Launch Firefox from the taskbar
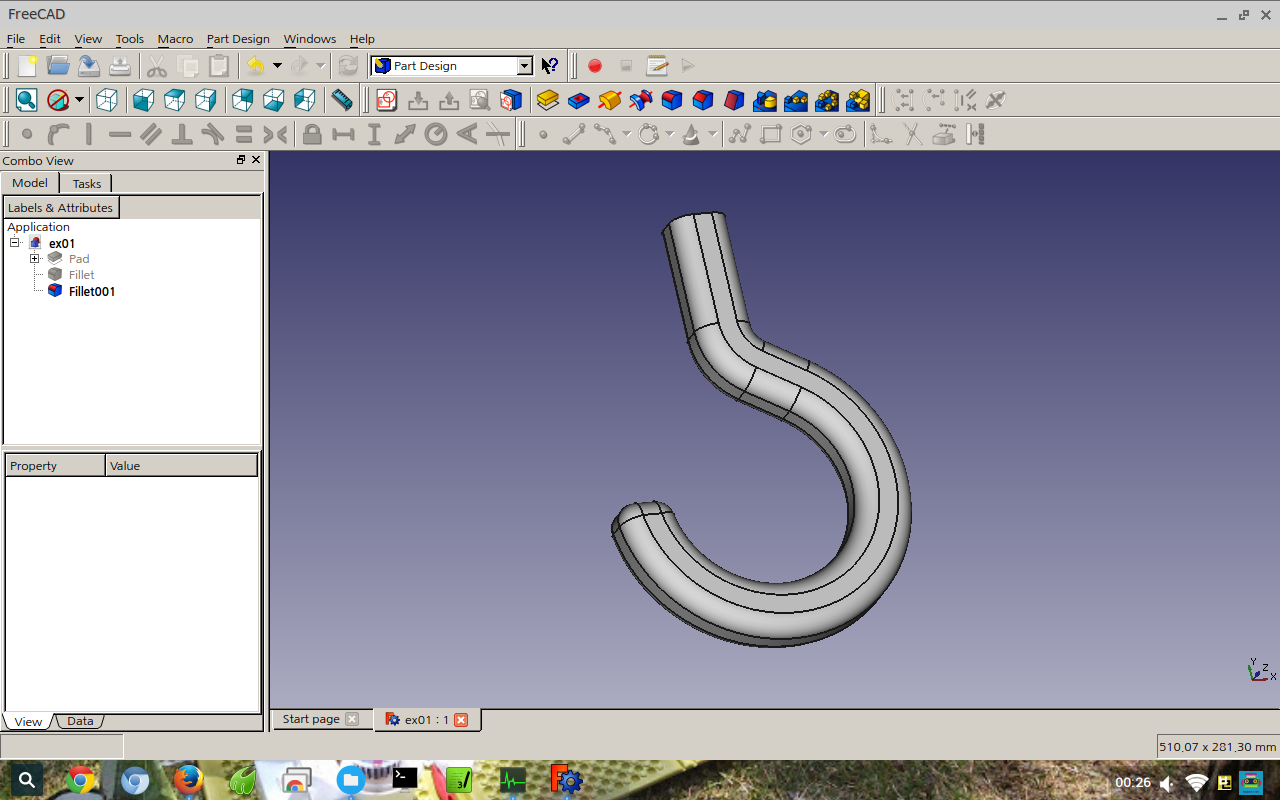 [x=188, y=780]
